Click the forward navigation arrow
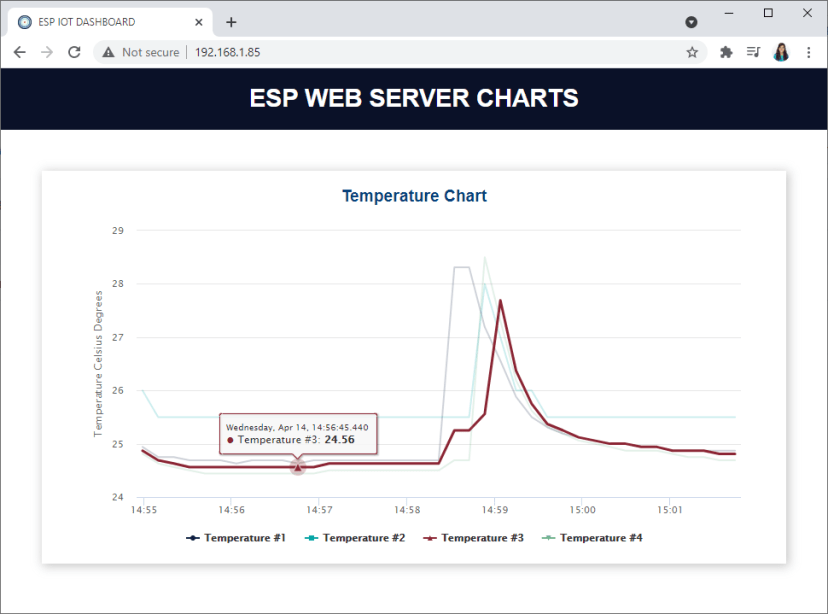Screen dimensions: 828x614 (47, 52)
